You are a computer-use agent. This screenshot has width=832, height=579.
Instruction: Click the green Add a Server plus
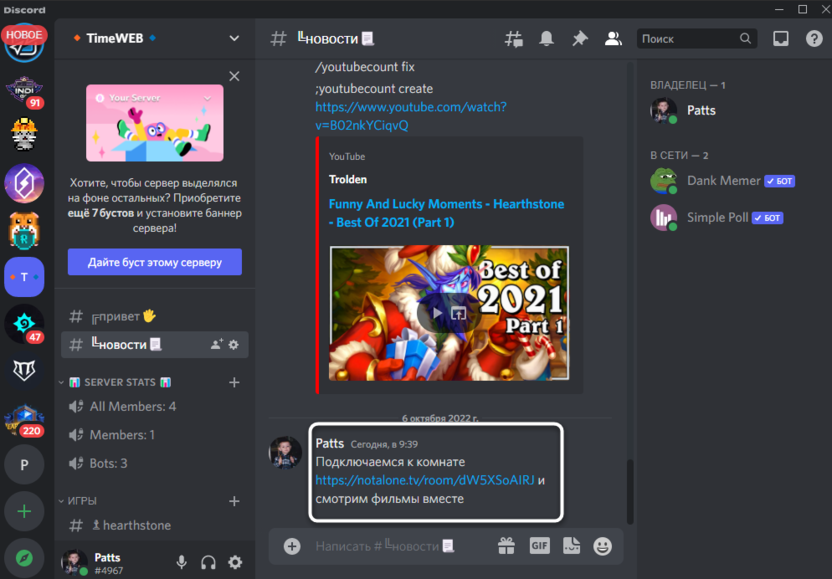(x=24, y=512)
